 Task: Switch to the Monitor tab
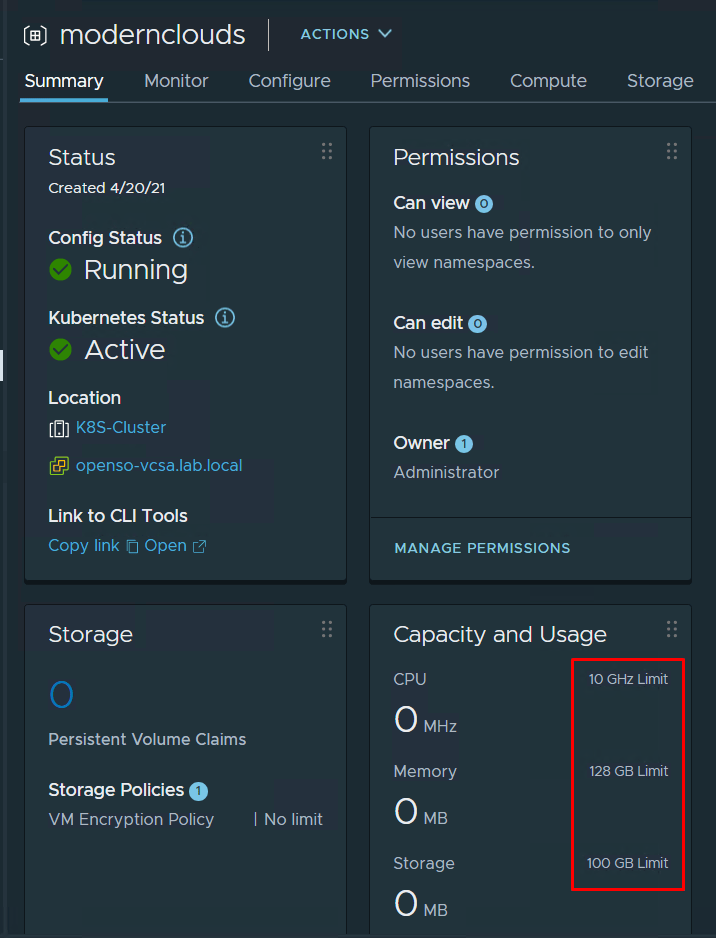(176, 81)
